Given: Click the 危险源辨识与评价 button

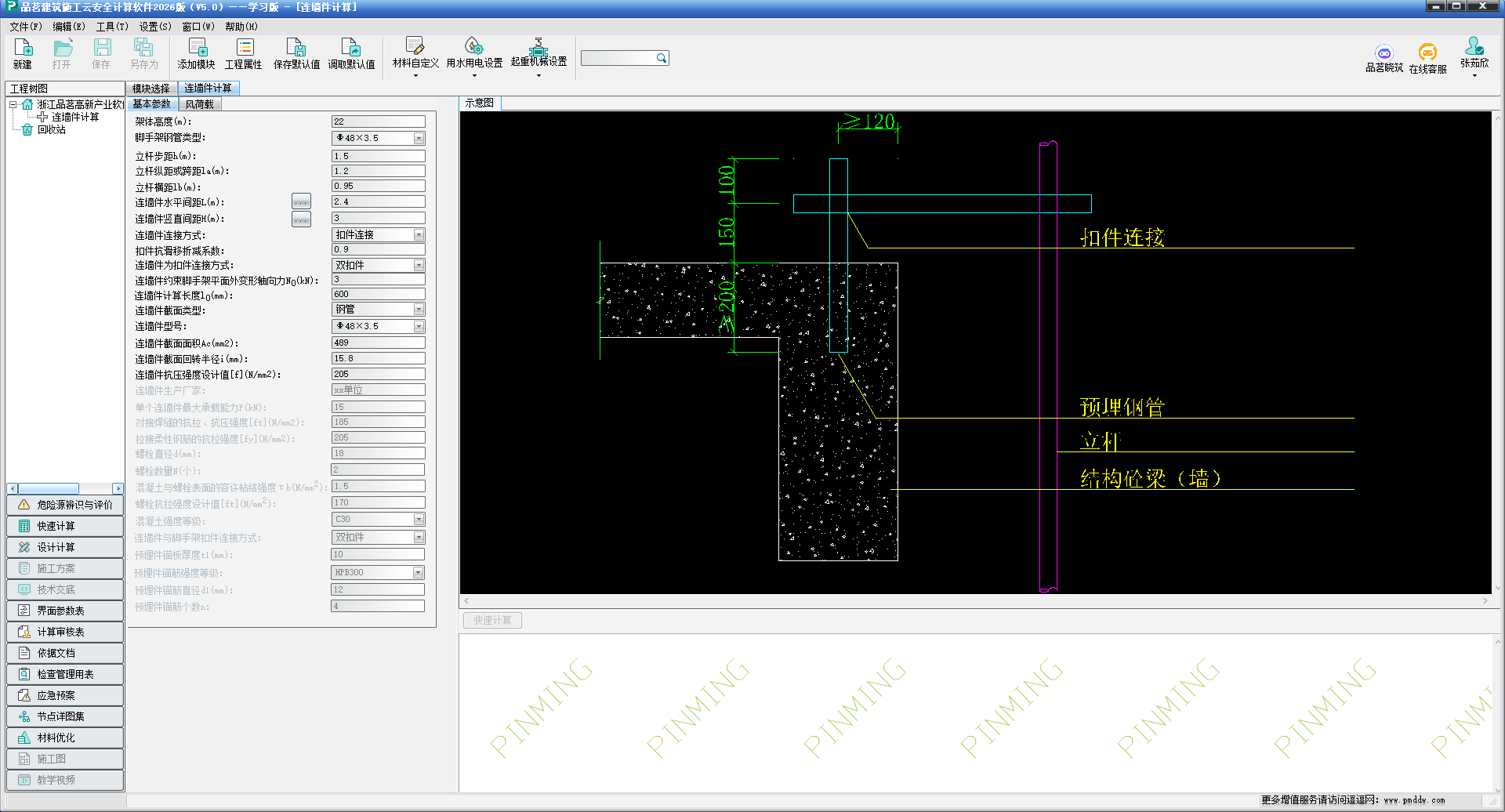Looking at the screenshot, I should [x=66, y=505].
